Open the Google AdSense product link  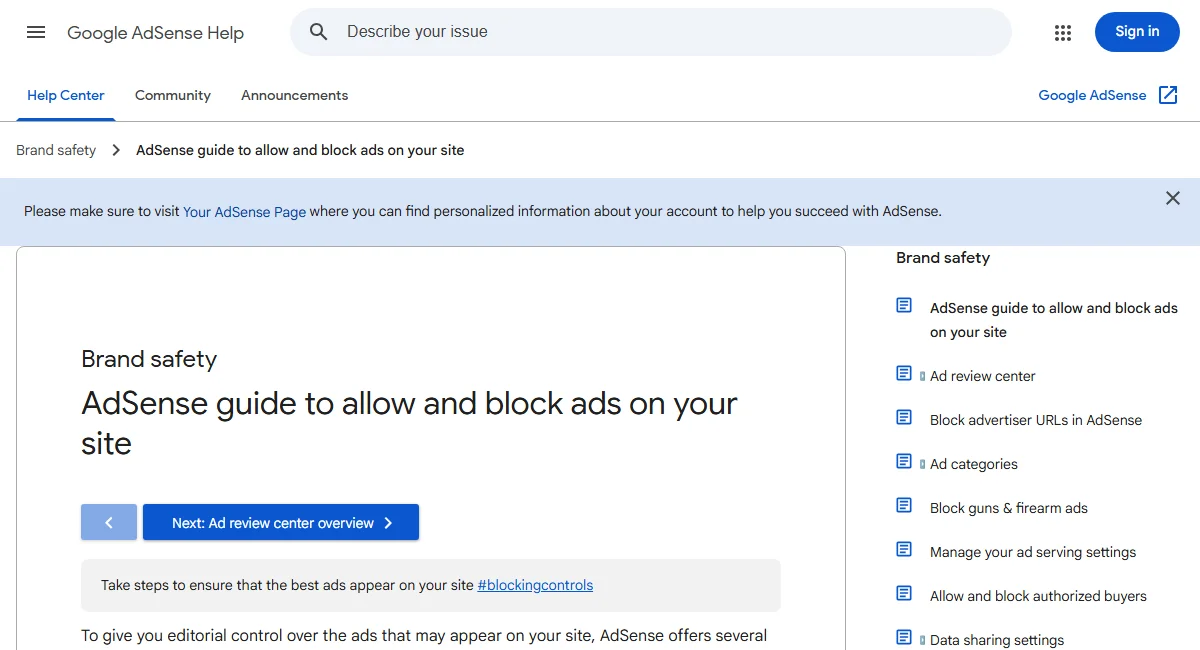(1092, 95)
